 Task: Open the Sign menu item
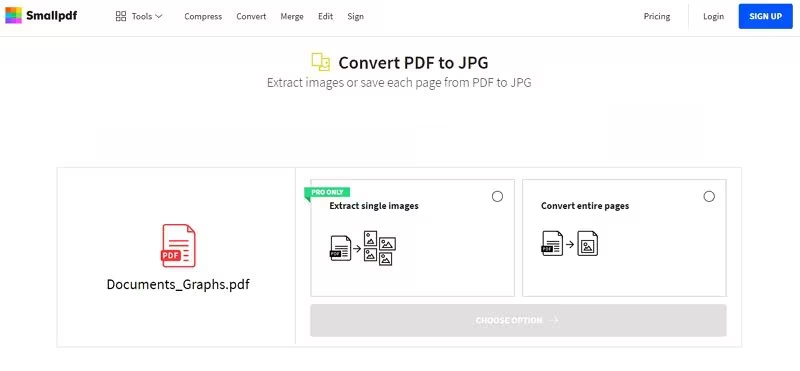point(356,16)
